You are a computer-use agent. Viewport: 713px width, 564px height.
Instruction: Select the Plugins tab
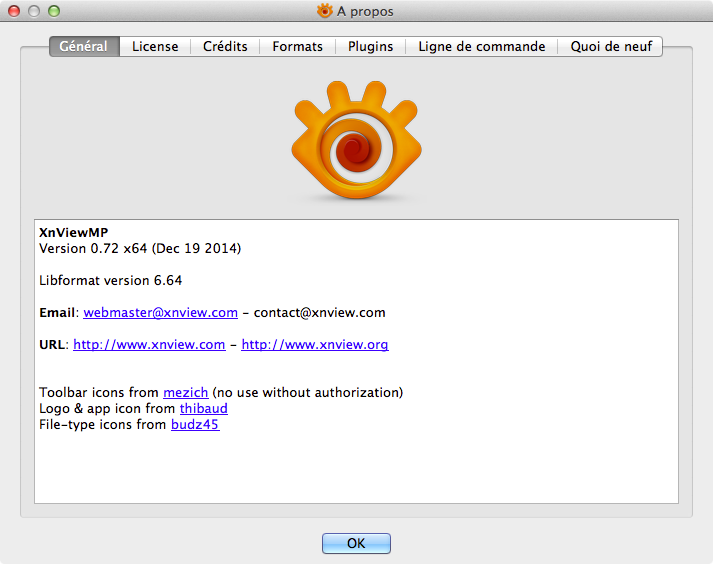370,46
